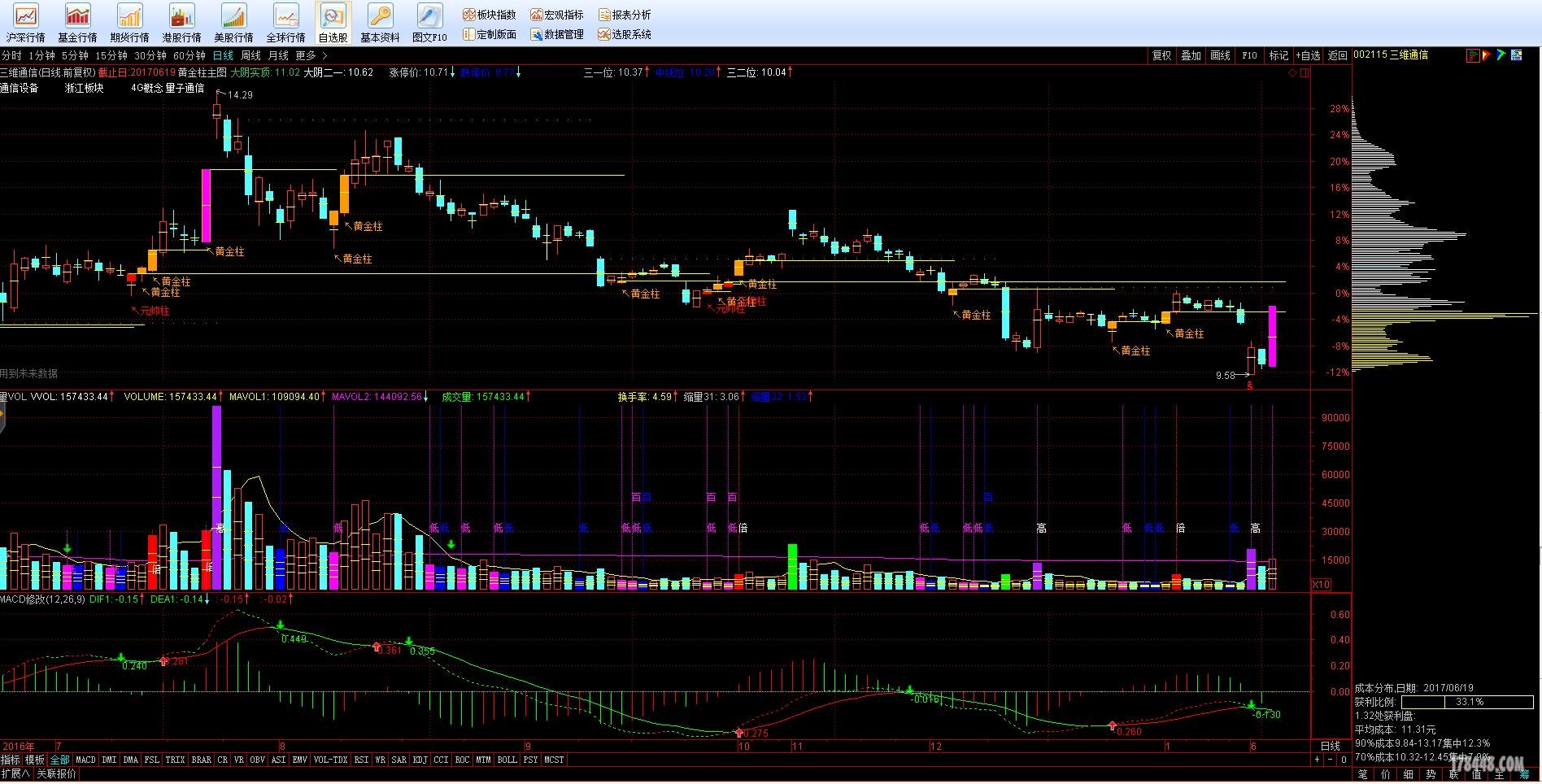Image resolution: width=1542 pixels, height=784 pixels.
Task: Open 关联报价 related quotes
Action: click(x=57, y=773)
